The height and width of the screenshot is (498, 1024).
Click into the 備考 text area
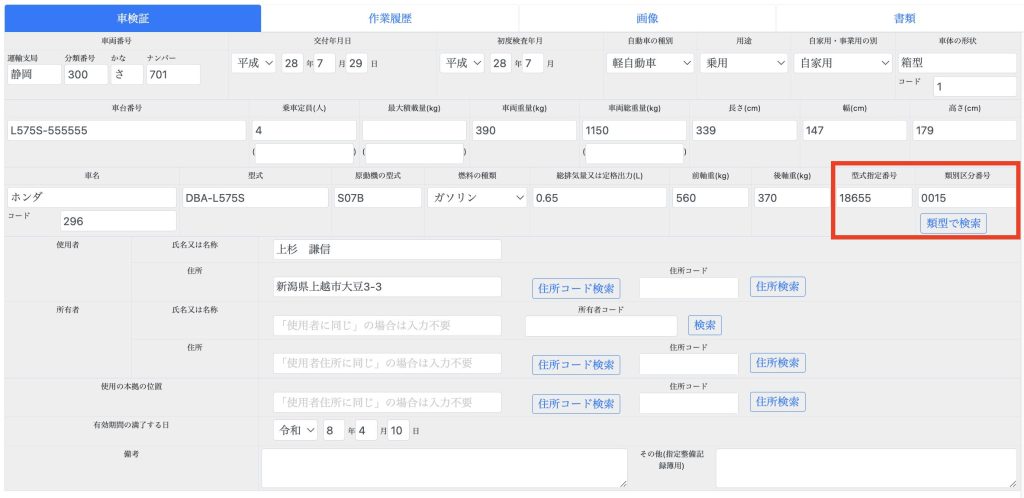pos(444,468)
